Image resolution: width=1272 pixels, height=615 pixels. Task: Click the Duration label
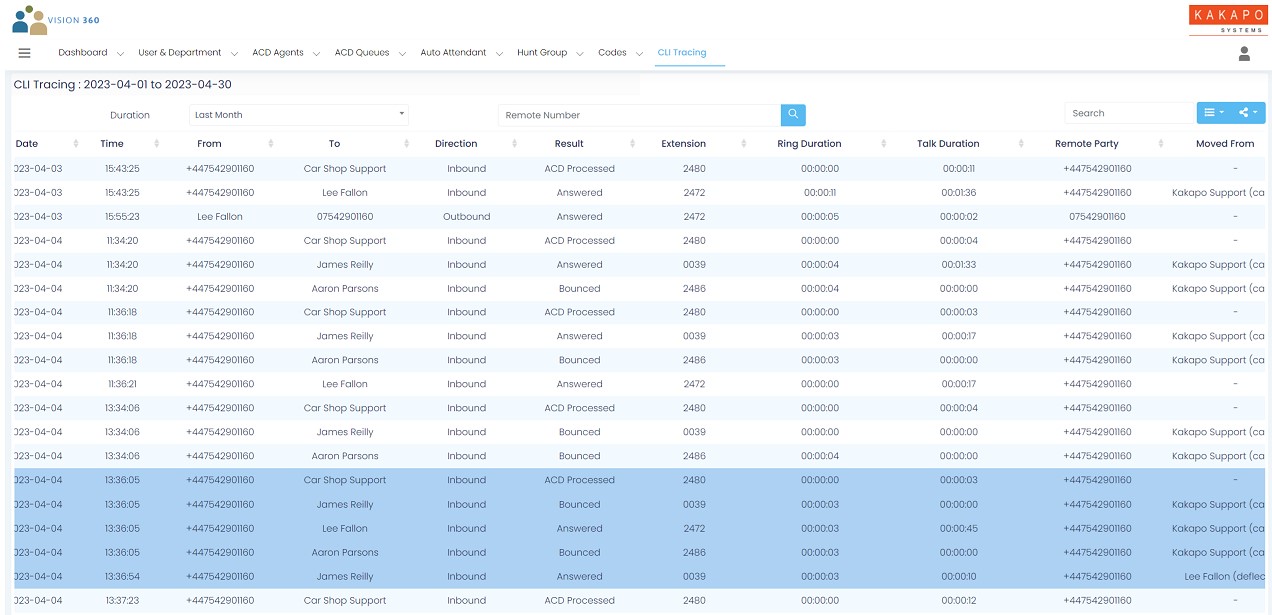130,115
